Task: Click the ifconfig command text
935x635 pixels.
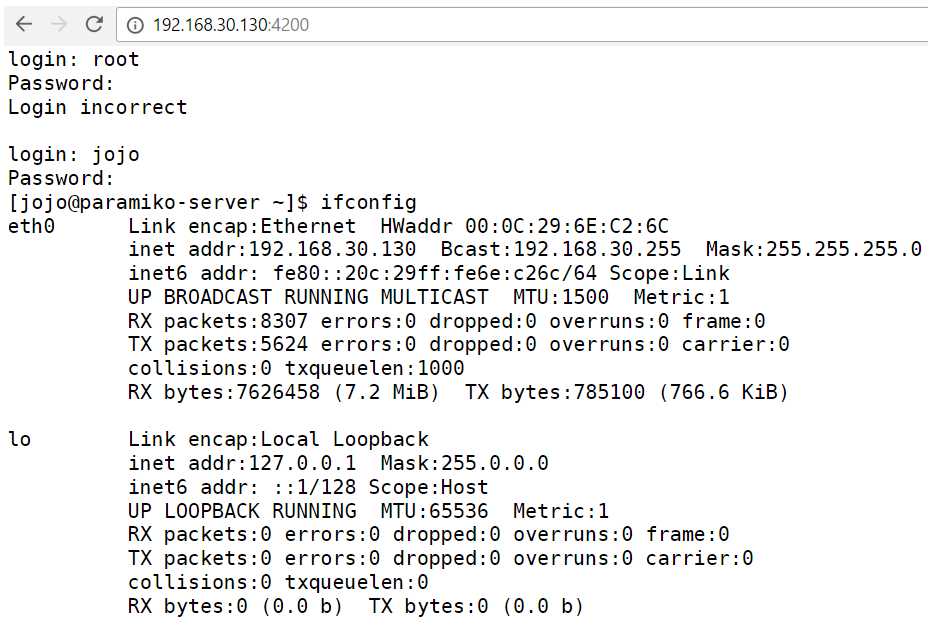Action: pyautogui.click(x=369, y=202)
